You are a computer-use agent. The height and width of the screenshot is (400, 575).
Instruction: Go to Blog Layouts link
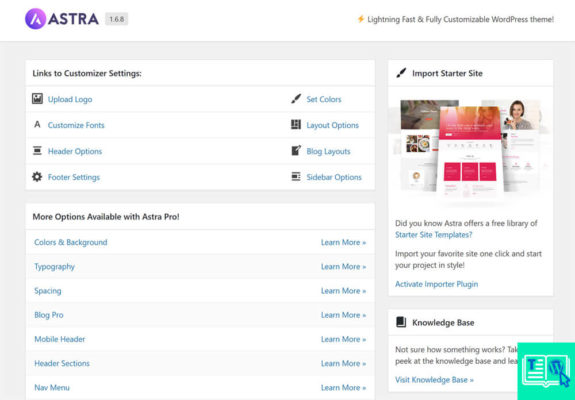click(x=328, y=151)
